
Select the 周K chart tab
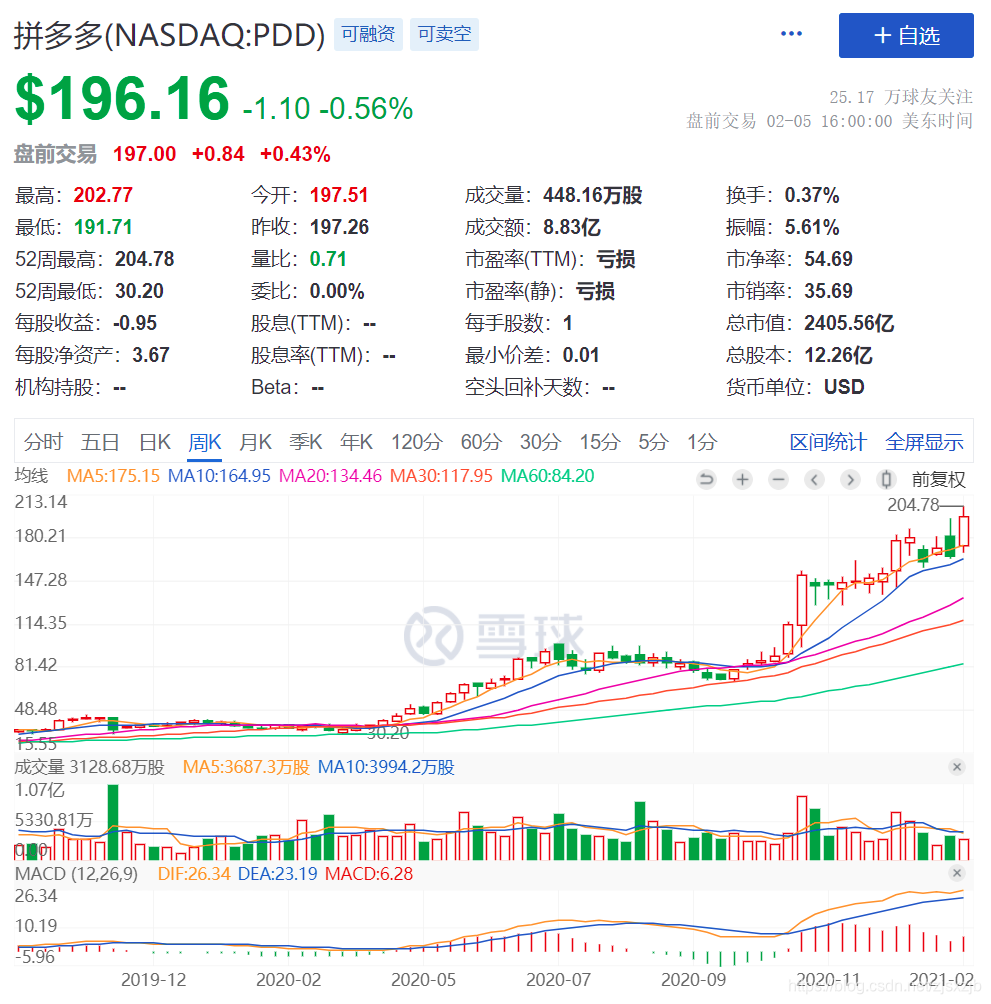205,442
